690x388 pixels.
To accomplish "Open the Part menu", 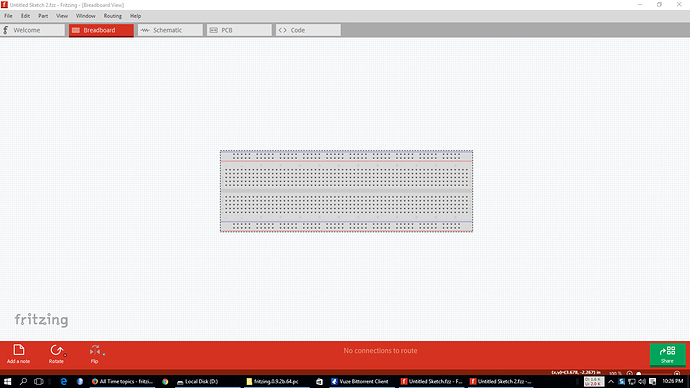I will [x=43, y=16].
